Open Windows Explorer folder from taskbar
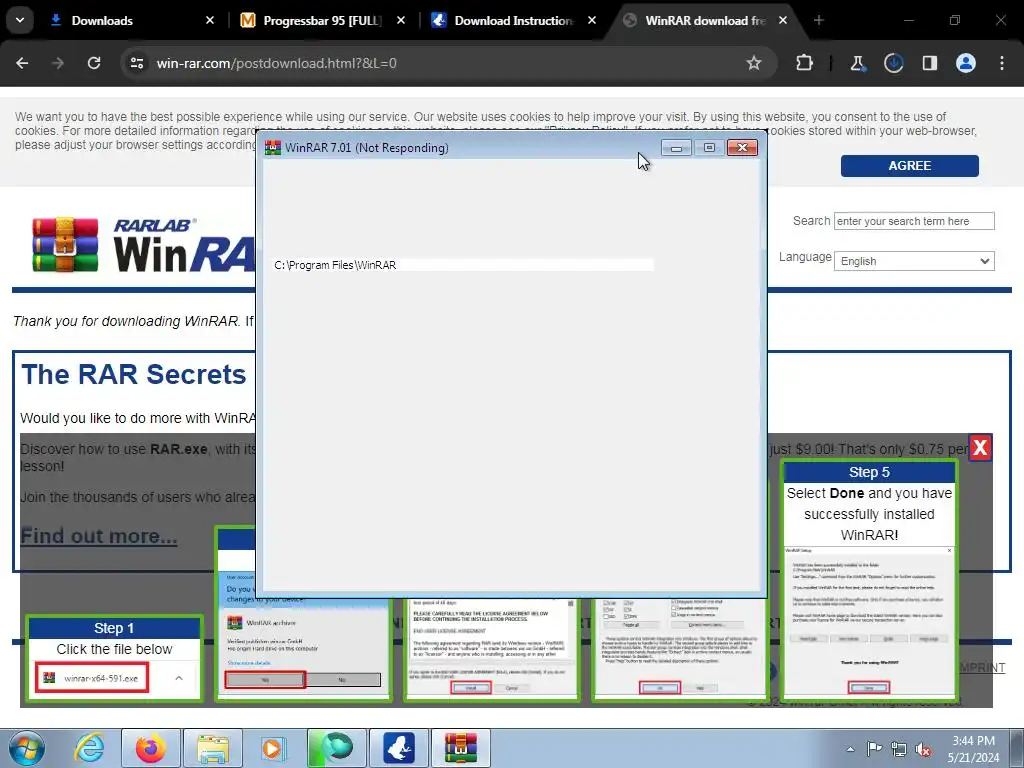Screen dimensions: 1024x768 click(213, 748)
